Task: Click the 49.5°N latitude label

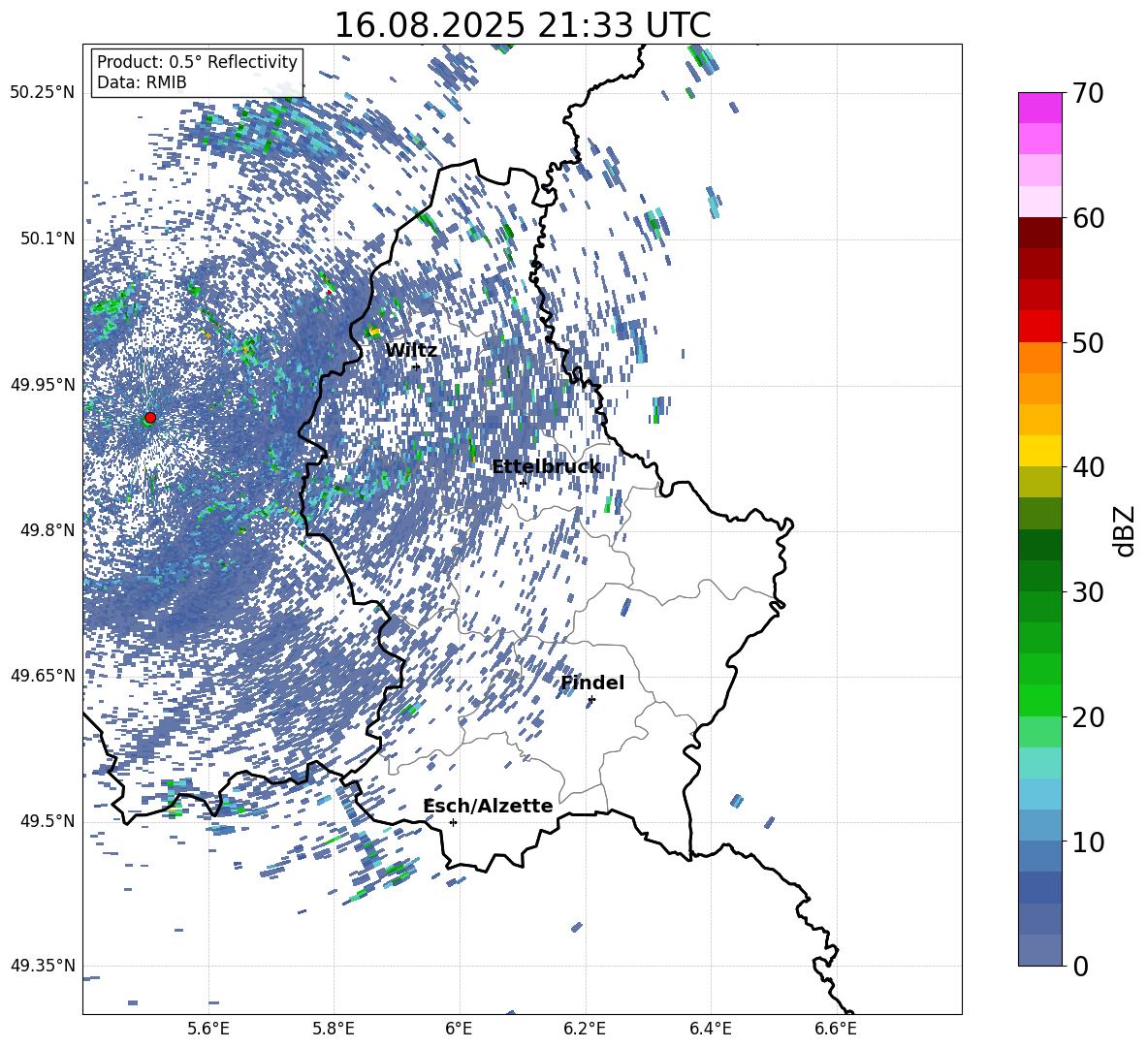Action: 48,821
